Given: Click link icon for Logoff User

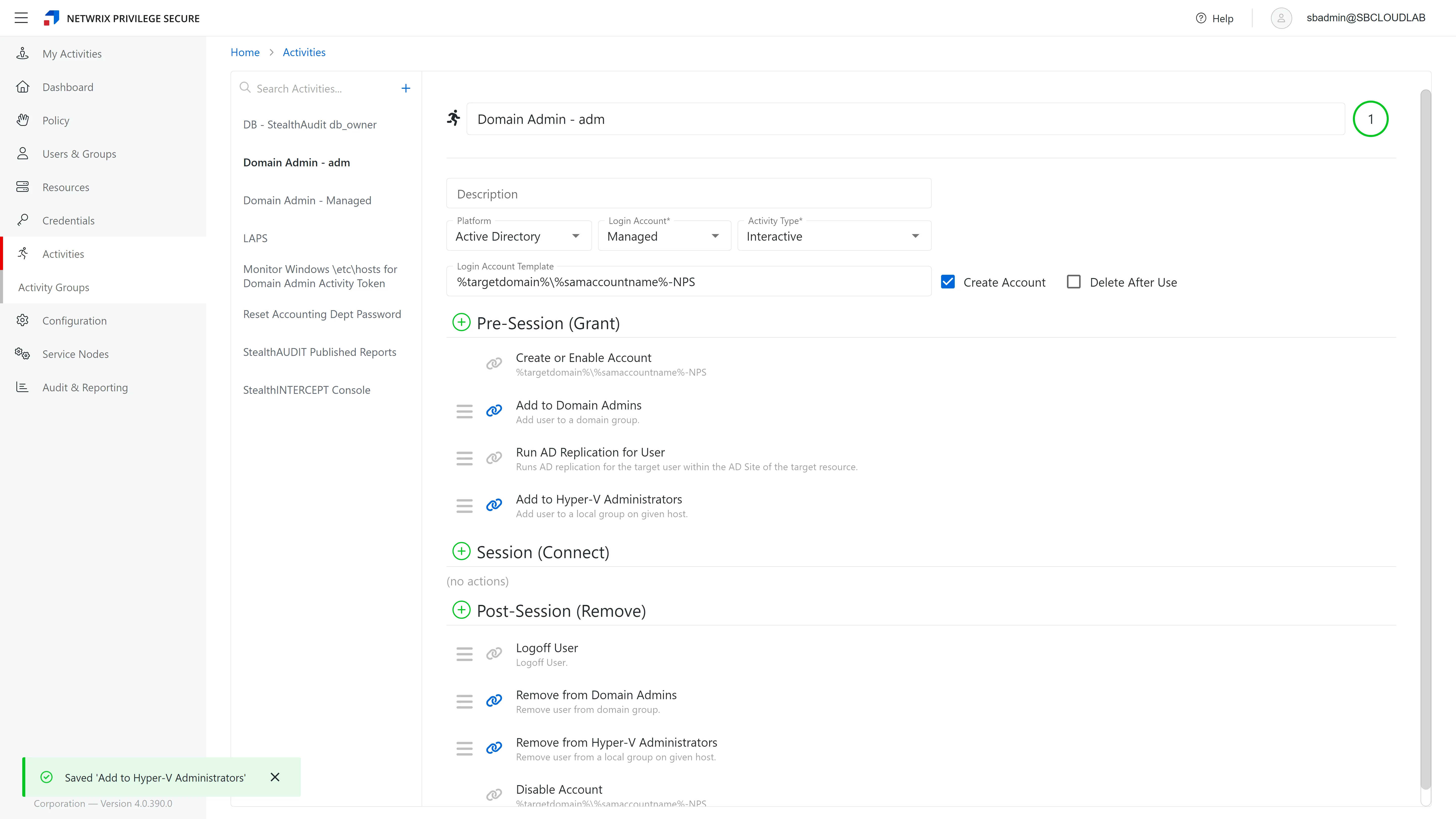Looking at the screenshot, I should pyautogui.click(x=494, y=654).
